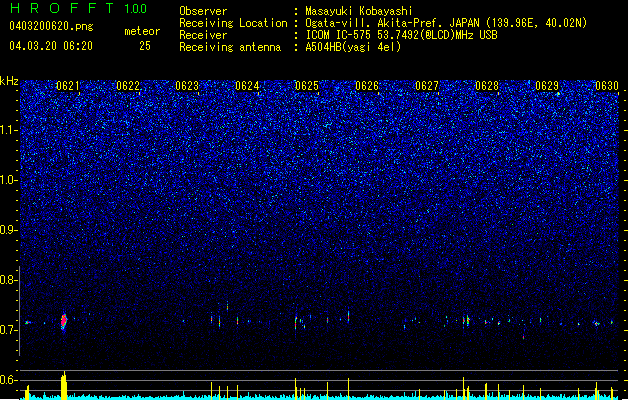The width and height of the screenshot is (629, 400).
Task: Click the HROFFT program title text
Action: [x=63, y=8]
